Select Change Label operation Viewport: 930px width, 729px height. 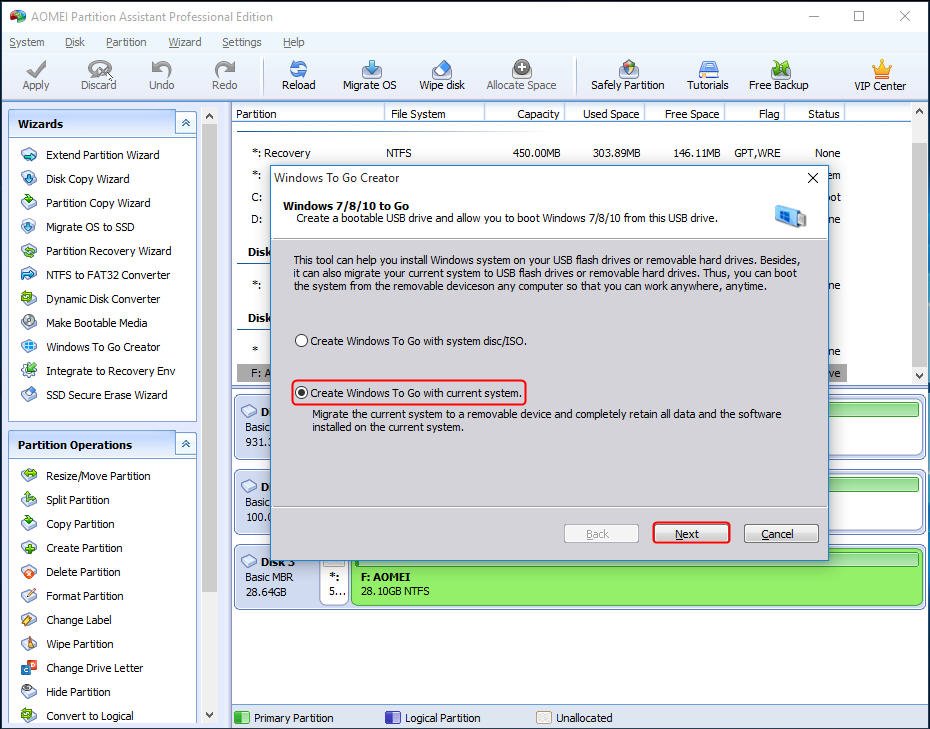(79, 620)
